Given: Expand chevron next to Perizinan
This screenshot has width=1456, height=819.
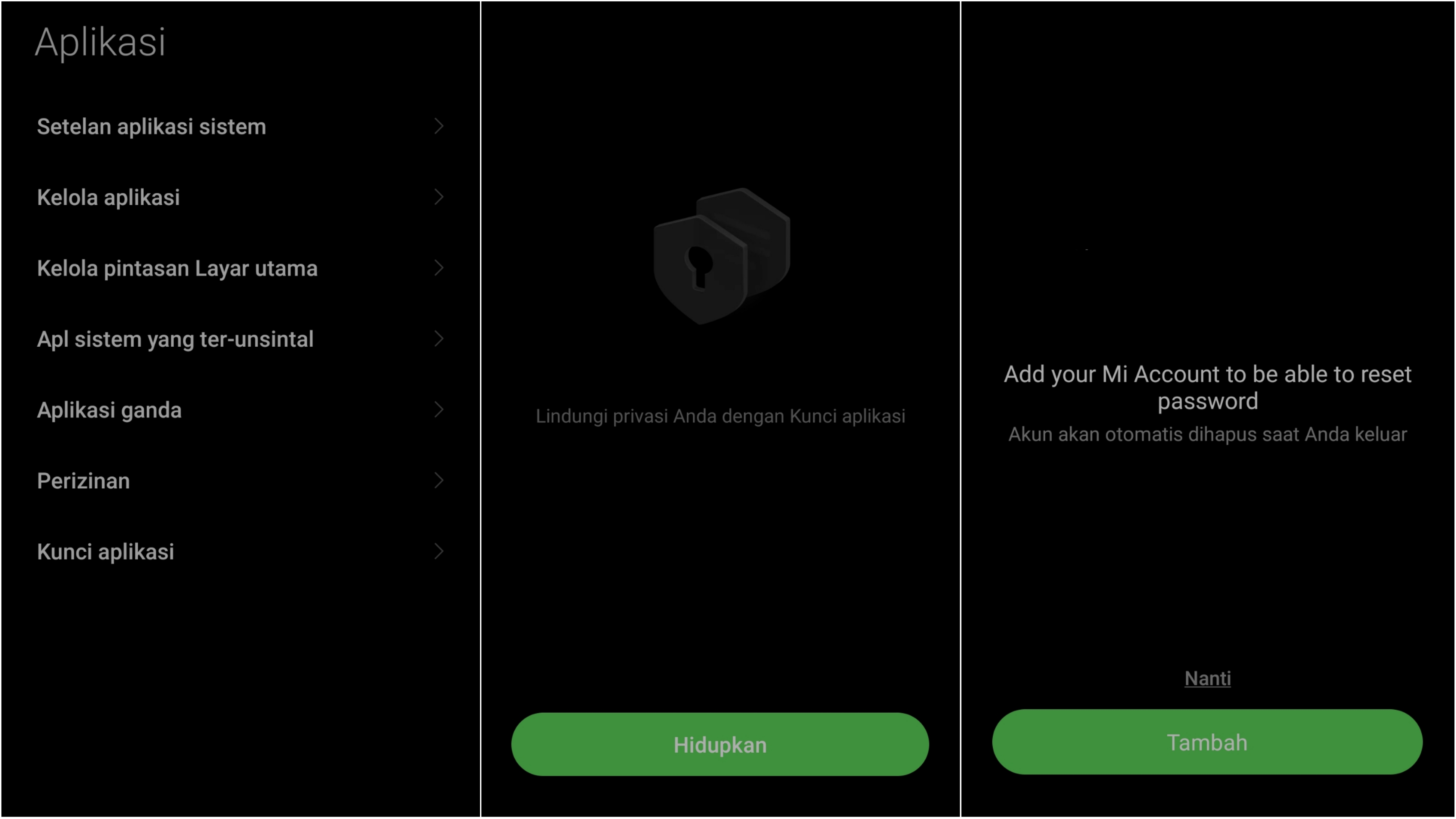Looking at the screenshot, I should tap(439, 480).
